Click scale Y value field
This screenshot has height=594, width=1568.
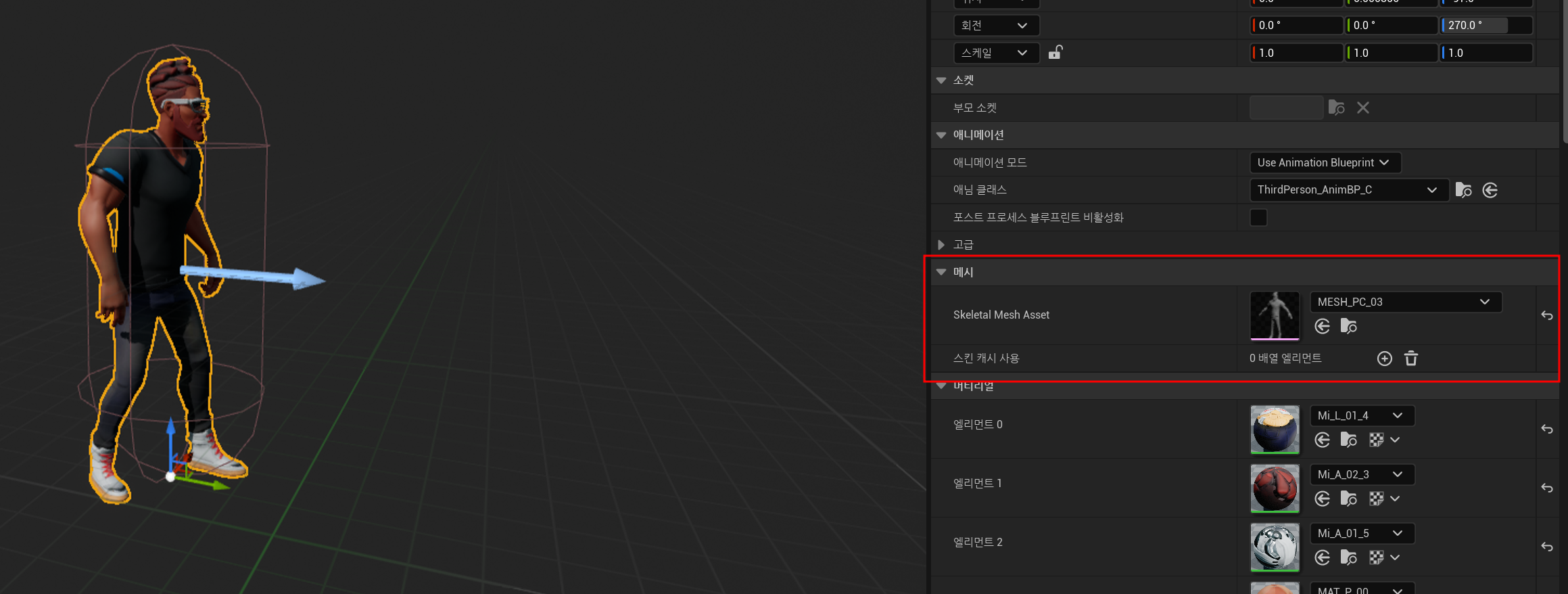click(1392, 53)
